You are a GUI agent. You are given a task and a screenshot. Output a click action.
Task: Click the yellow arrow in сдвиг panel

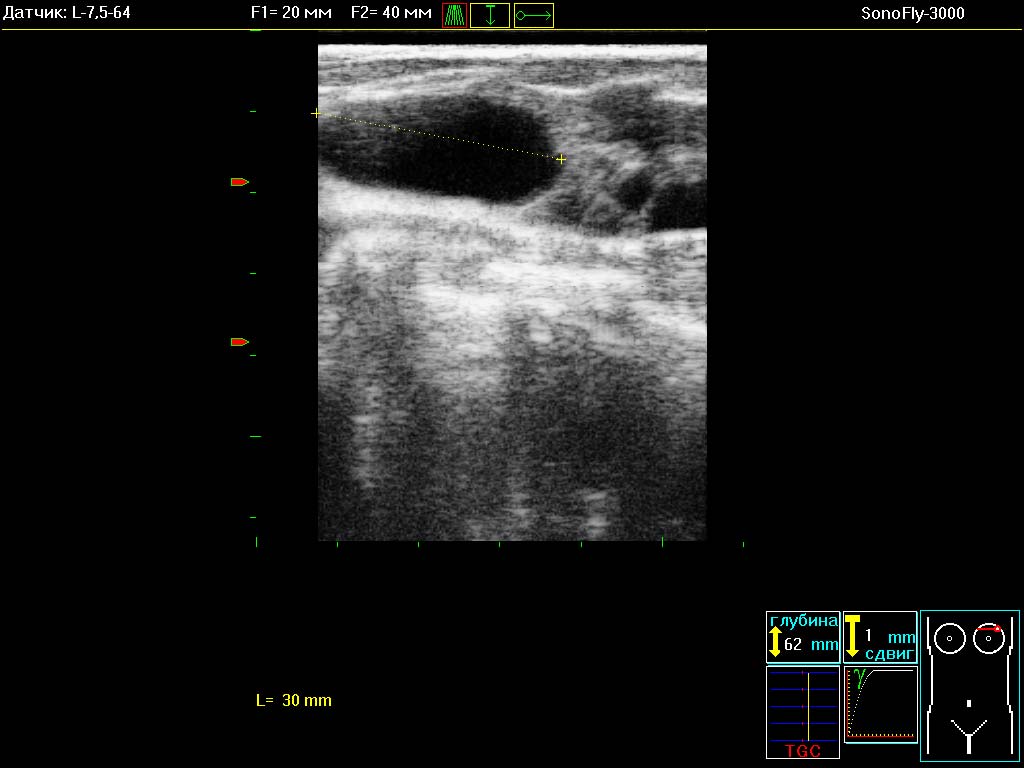[852, 636]
